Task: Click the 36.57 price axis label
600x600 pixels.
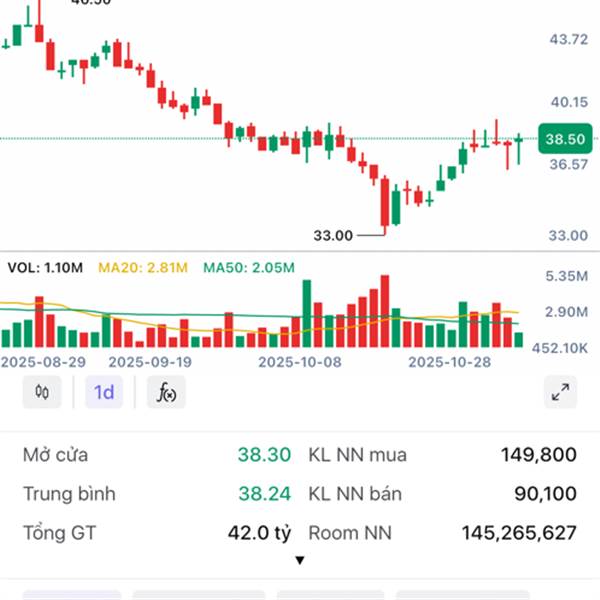Action: pos(569,165)
